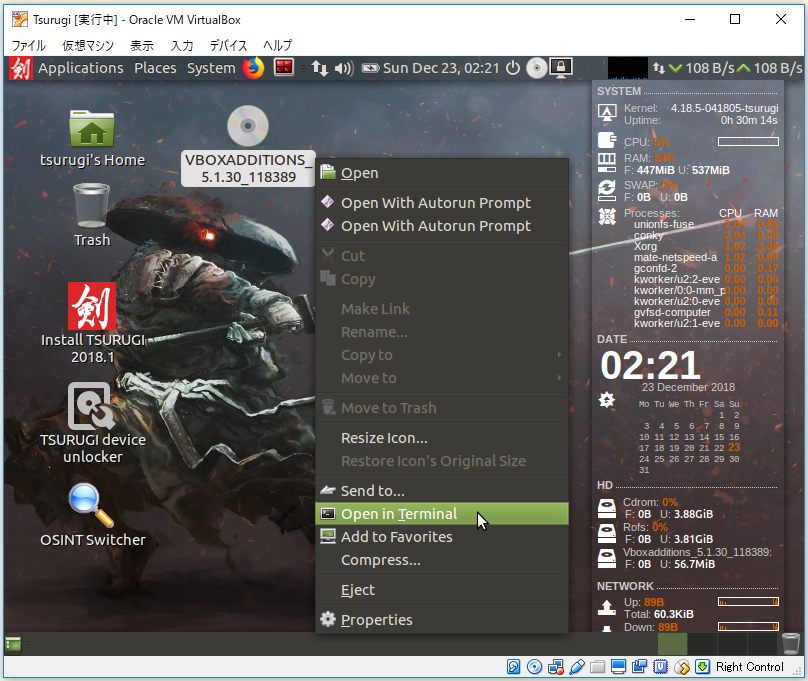Image resolution: width=808 pixels, height=681 pixels.
Task: Click the Tsurugi logo in top panel
Action: click(21, 68)
